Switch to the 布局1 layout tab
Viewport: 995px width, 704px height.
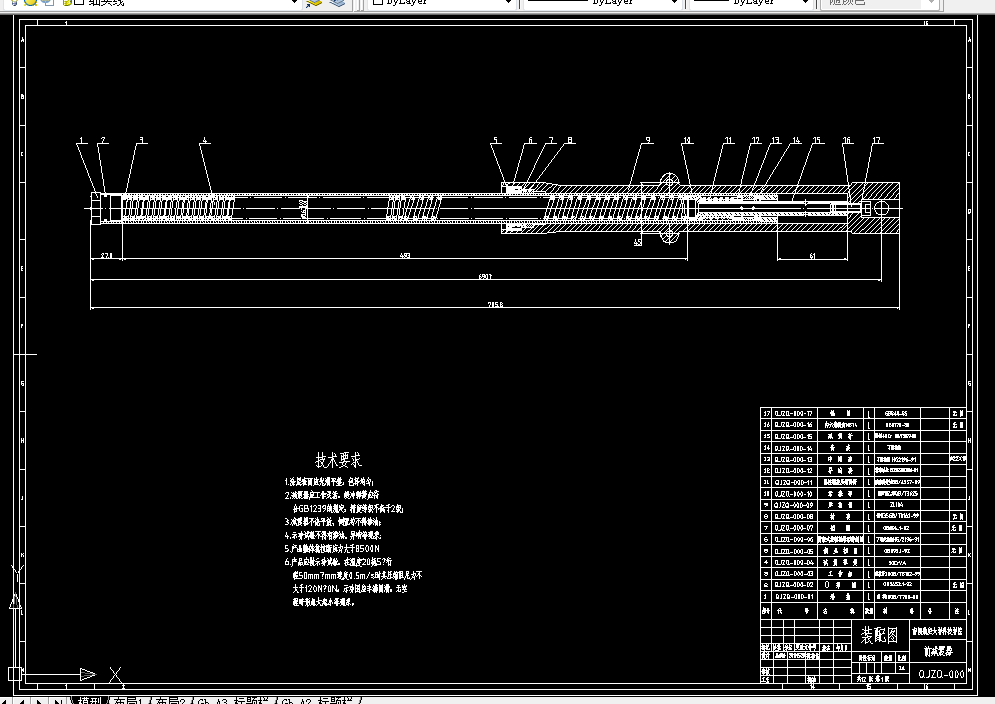click(128, 700)
